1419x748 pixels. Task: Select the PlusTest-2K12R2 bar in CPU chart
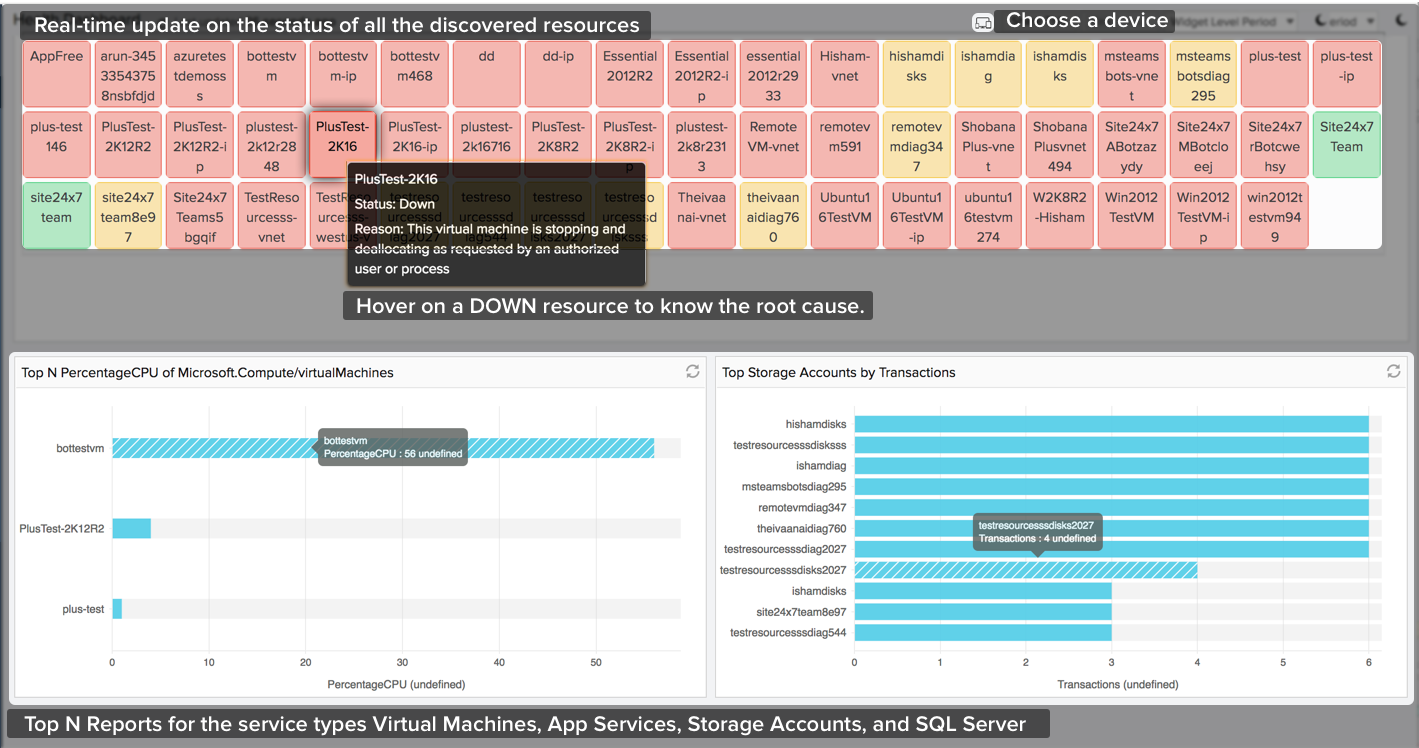(x=131, y=528)
